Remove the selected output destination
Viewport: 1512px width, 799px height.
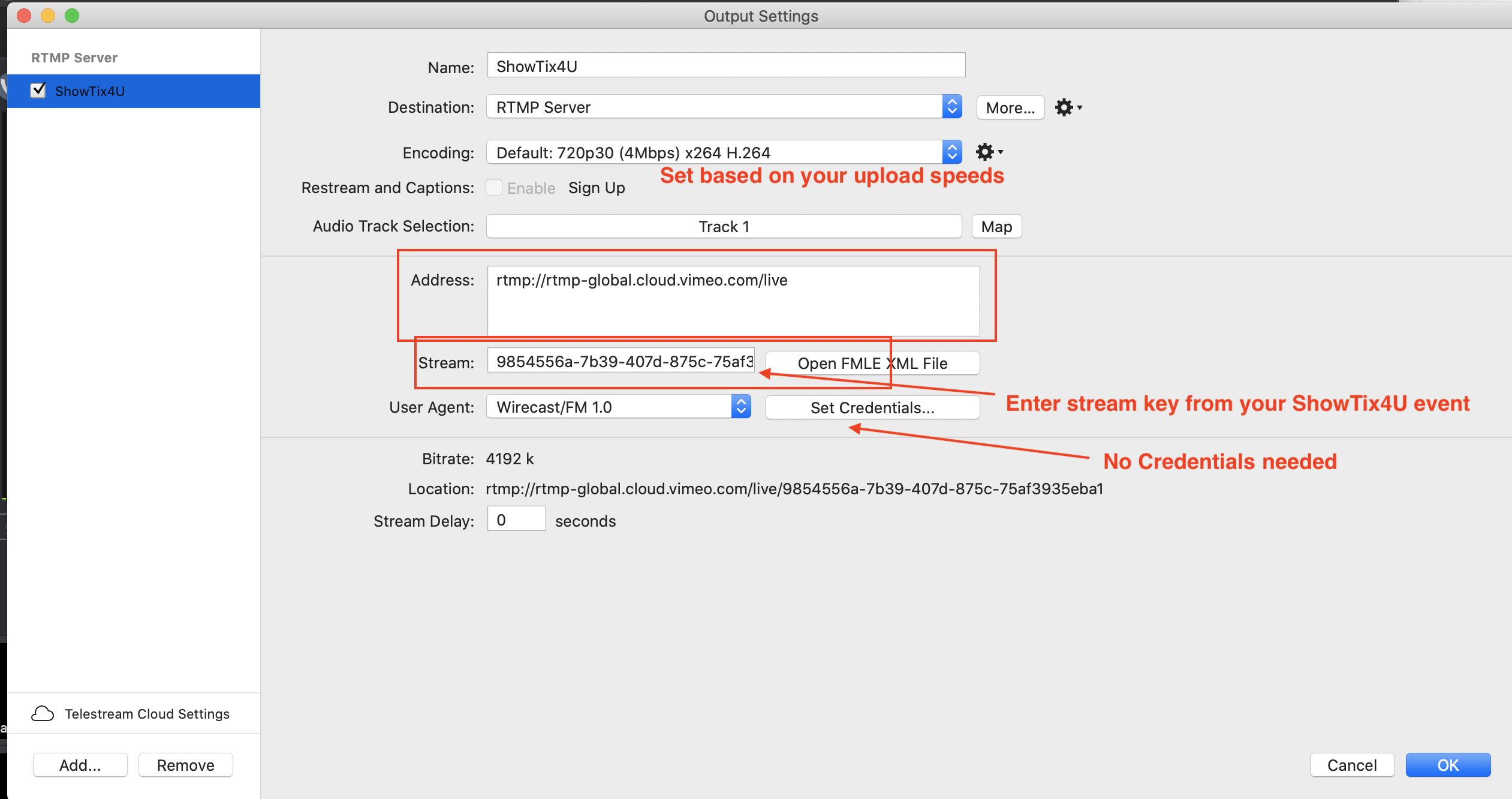[x=185, y=765]
